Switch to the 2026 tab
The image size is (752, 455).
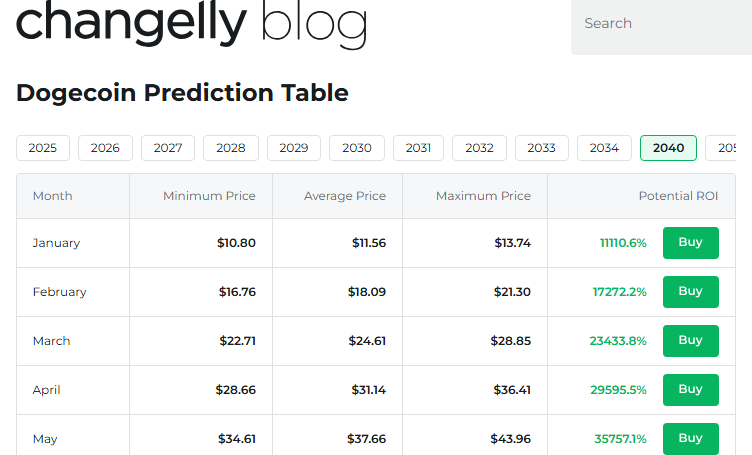105,148
